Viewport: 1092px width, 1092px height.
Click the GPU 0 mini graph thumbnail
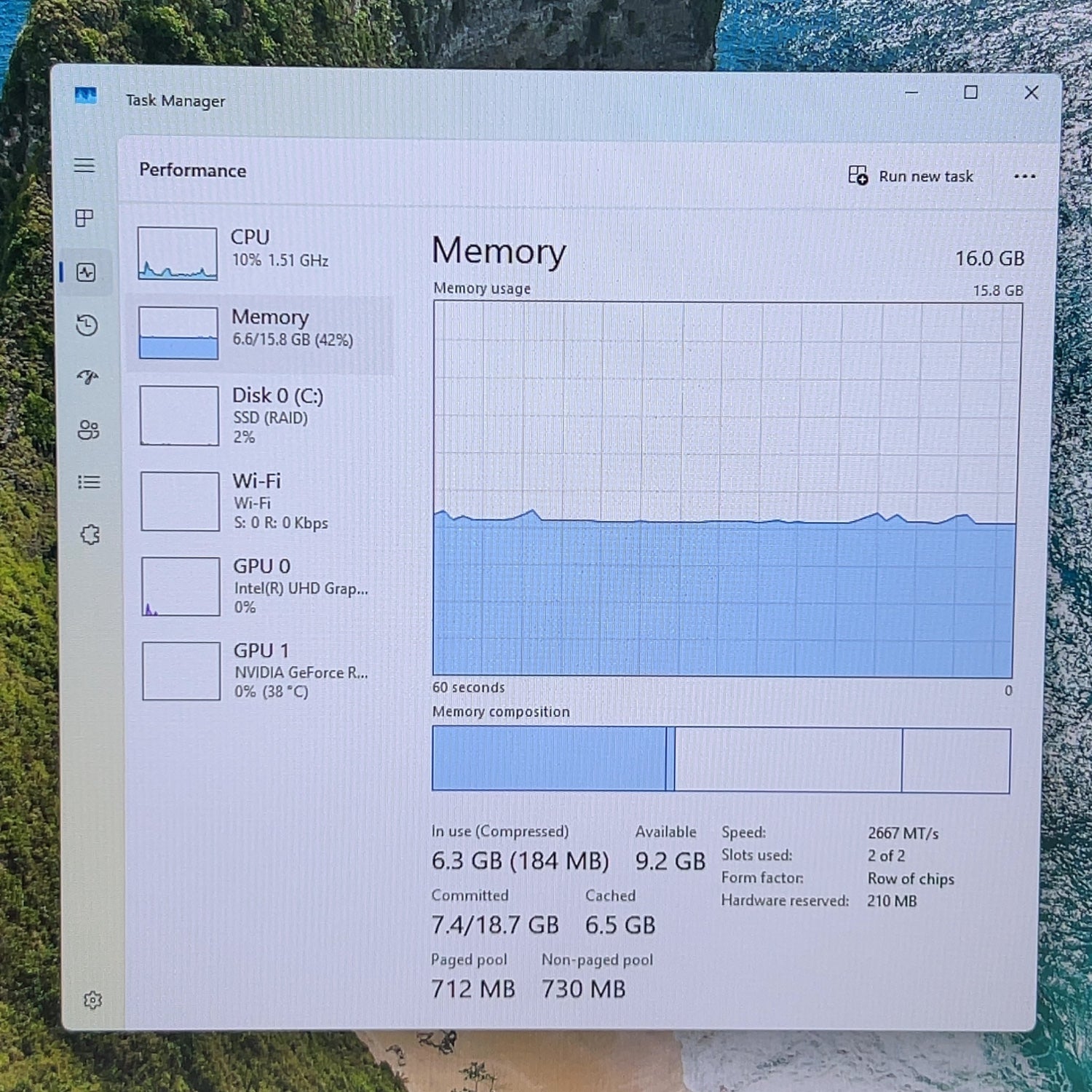181,587
